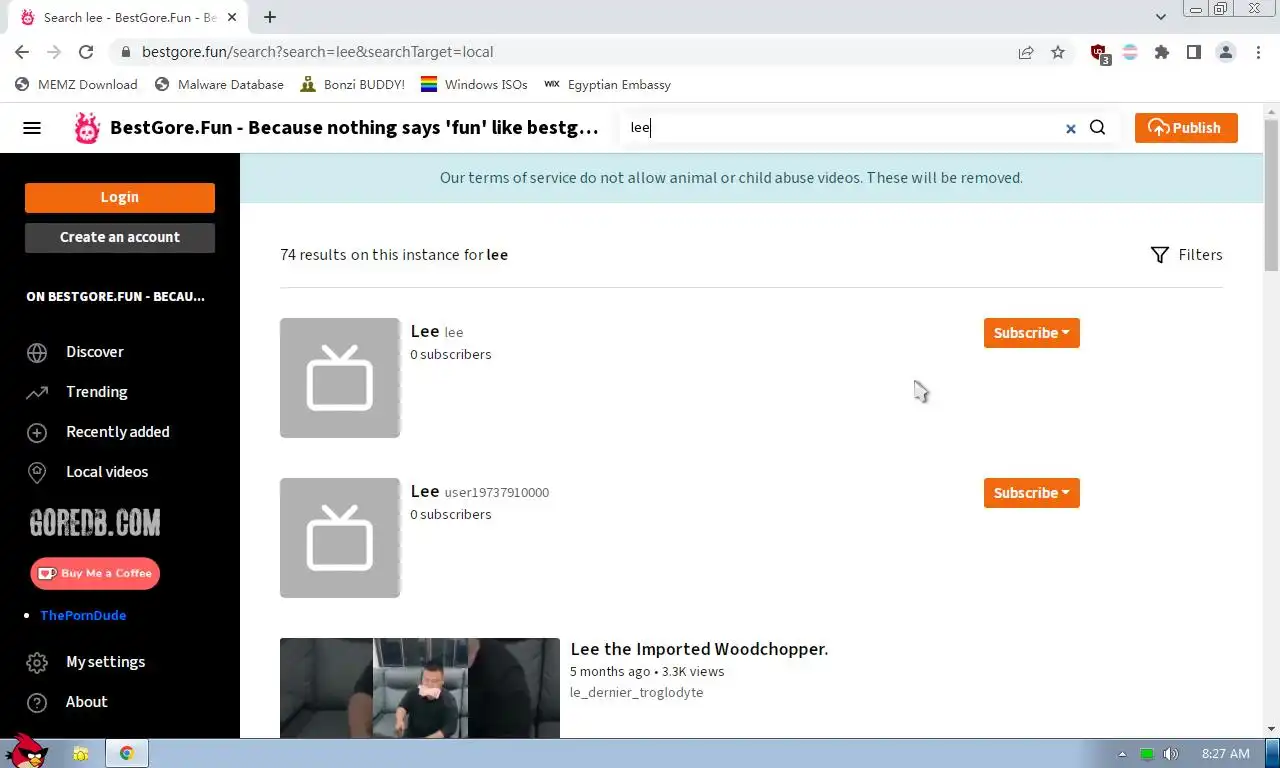The height and width of the screenshot is (768, 1280).
Task: Show hidden tray icons arrow
Action: [x=1122, y=754]
